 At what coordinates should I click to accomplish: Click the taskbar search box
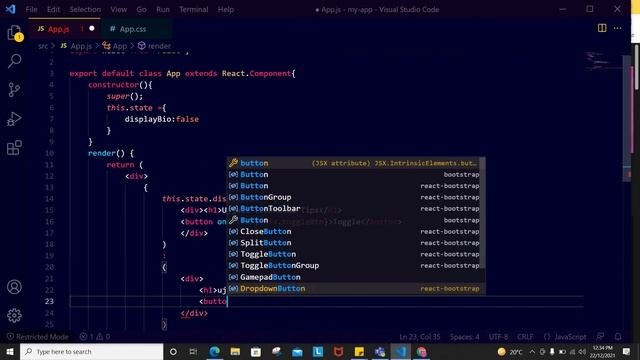tap(91, 351)
